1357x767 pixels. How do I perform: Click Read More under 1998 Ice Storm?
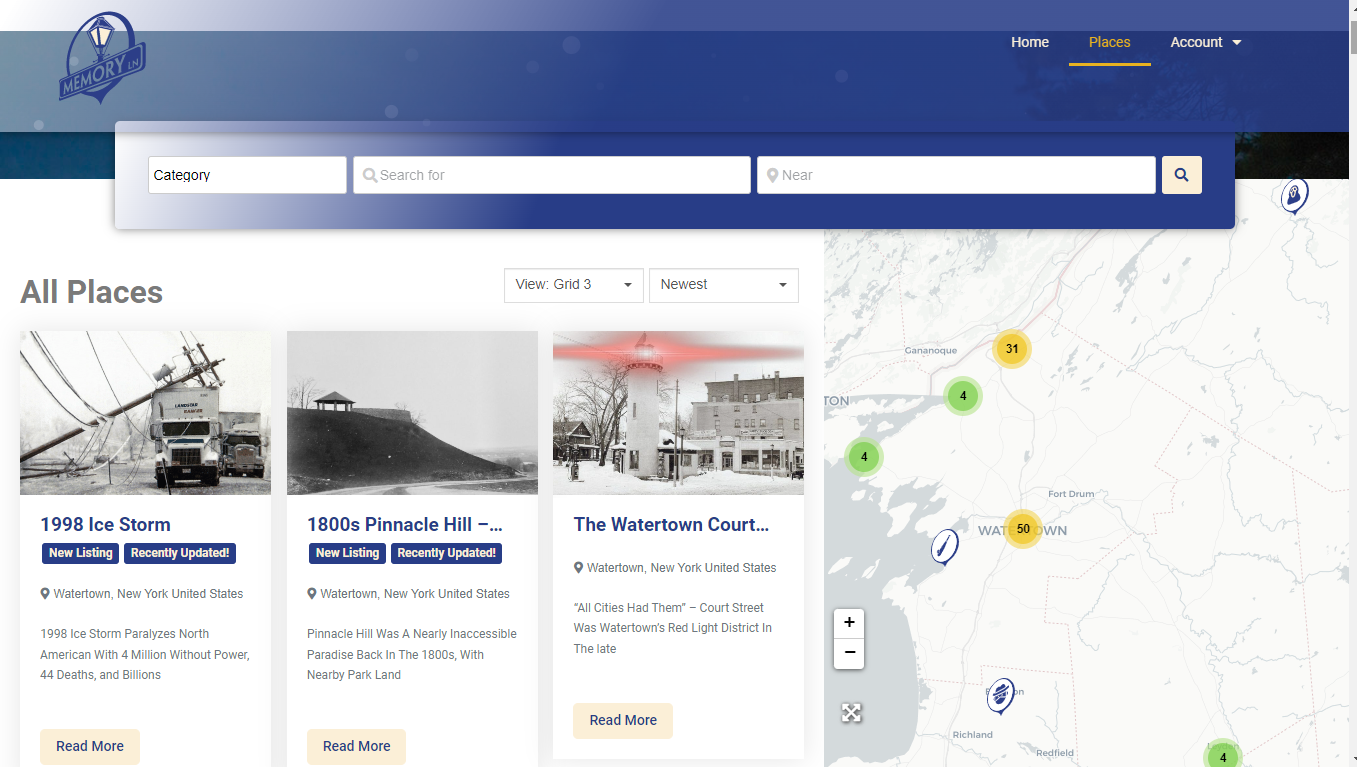pyautogui.click(x=90, y=746)
